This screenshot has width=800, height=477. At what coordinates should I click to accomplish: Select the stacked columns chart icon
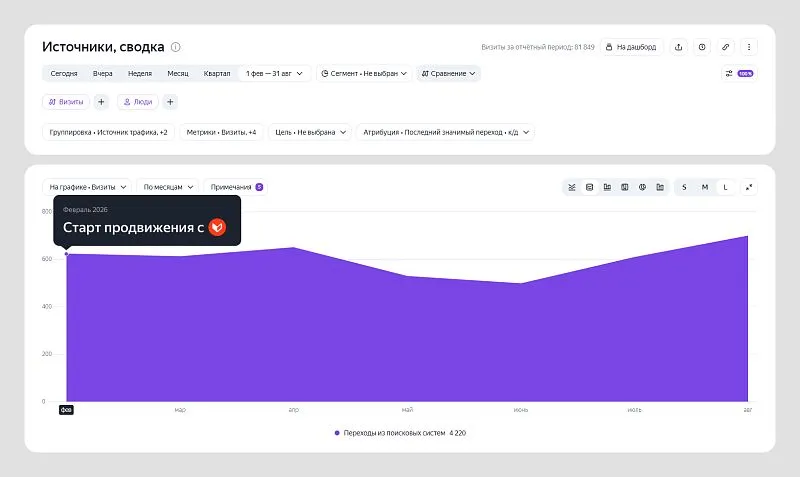660,187
